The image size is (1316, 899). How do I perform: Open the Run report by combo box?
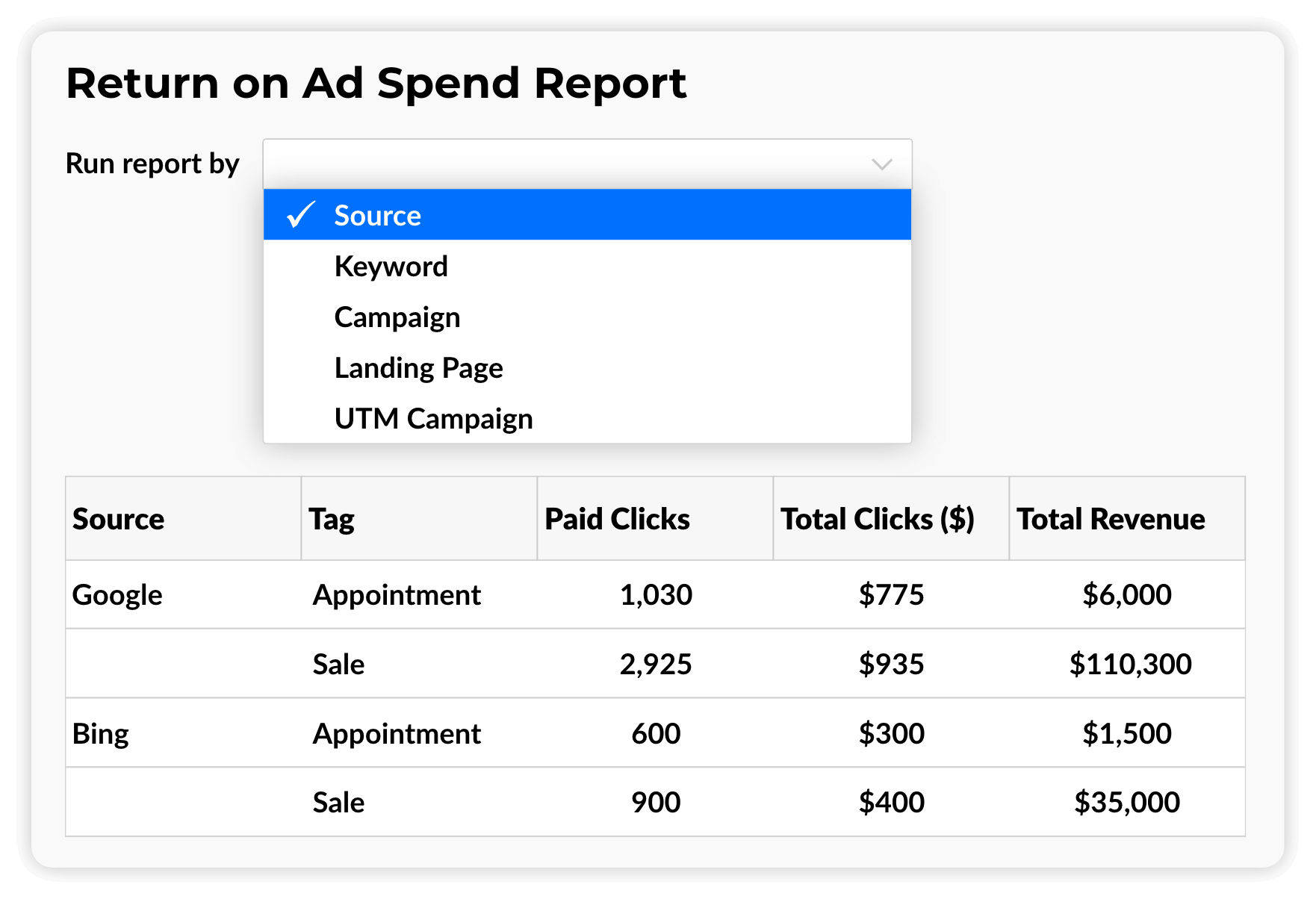coord(568,164)
